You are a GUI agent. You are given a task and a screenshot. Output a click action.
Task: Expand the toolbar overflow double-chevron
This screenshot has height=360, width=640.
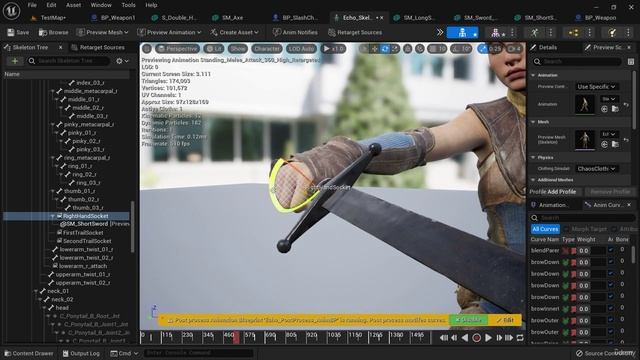440,32
